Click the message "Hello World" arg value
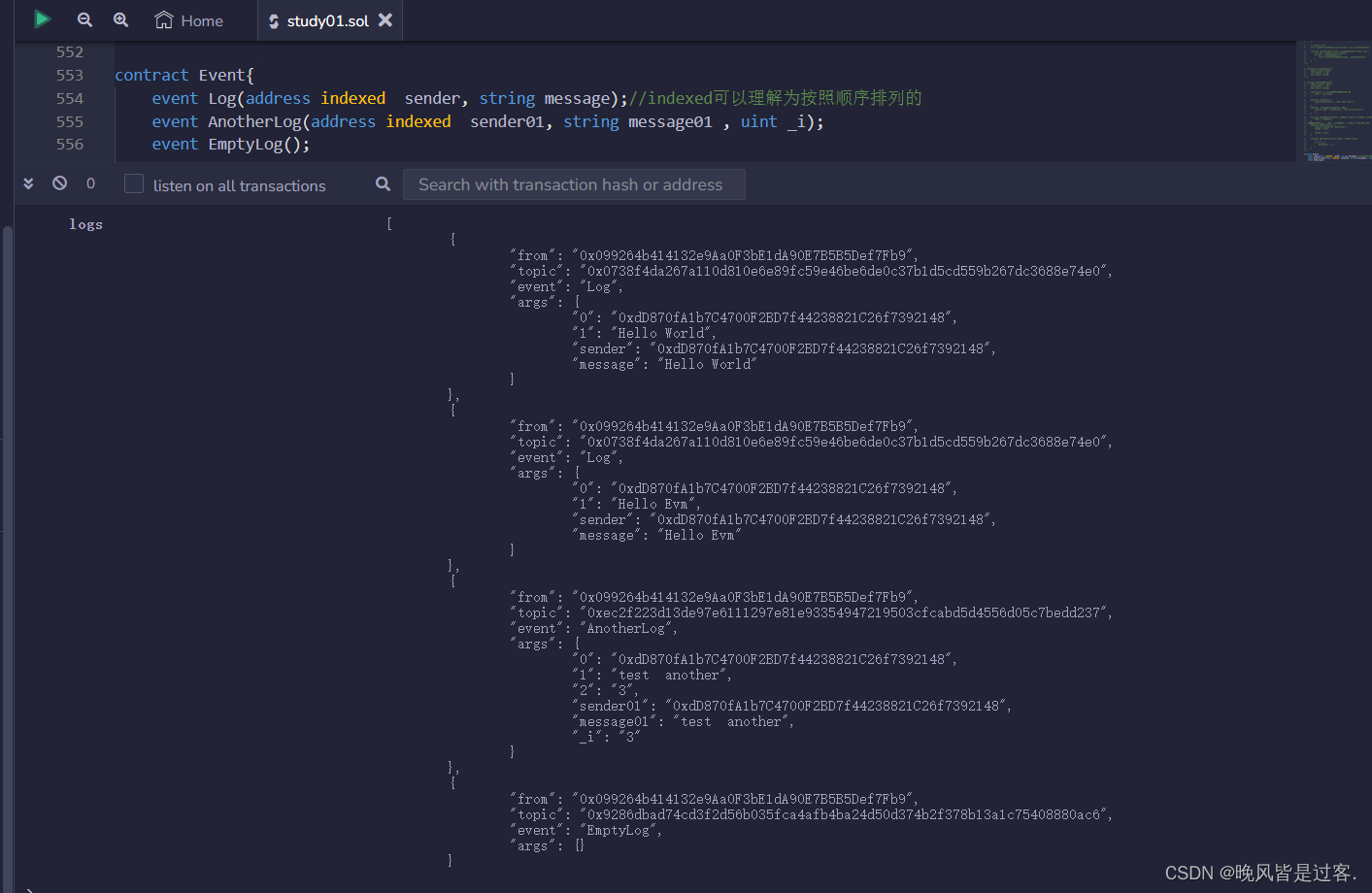This screenshot has width=1372, height=893. tap(707, 364)
